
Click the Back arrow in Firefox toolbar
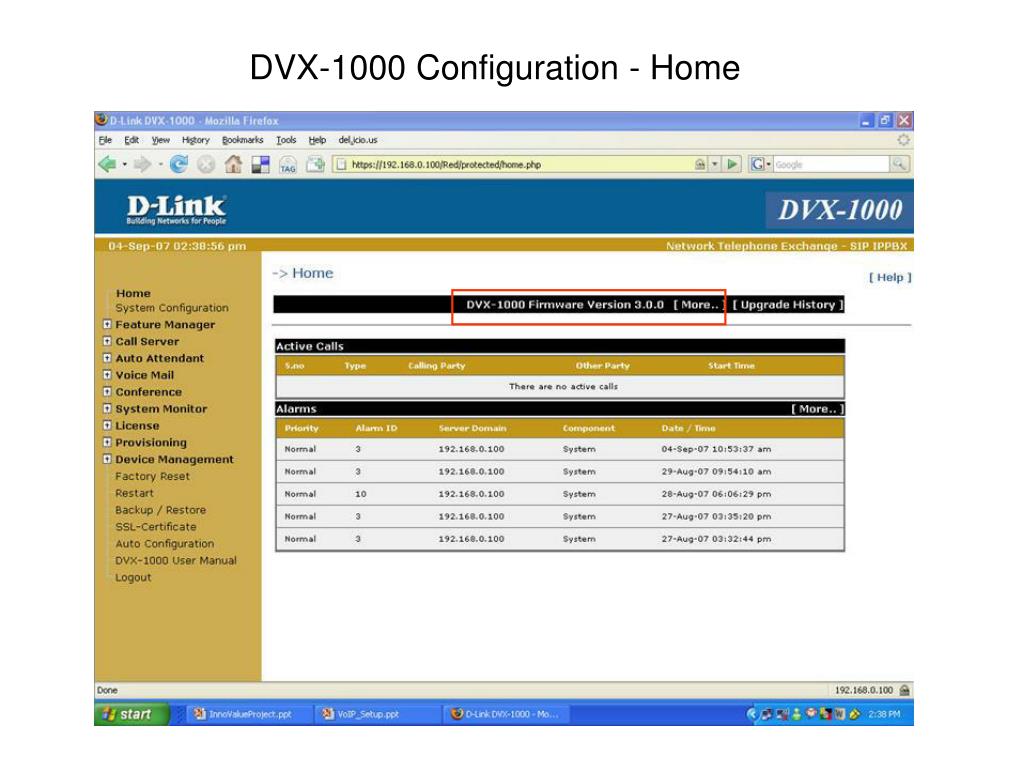[x=107, y=165]
